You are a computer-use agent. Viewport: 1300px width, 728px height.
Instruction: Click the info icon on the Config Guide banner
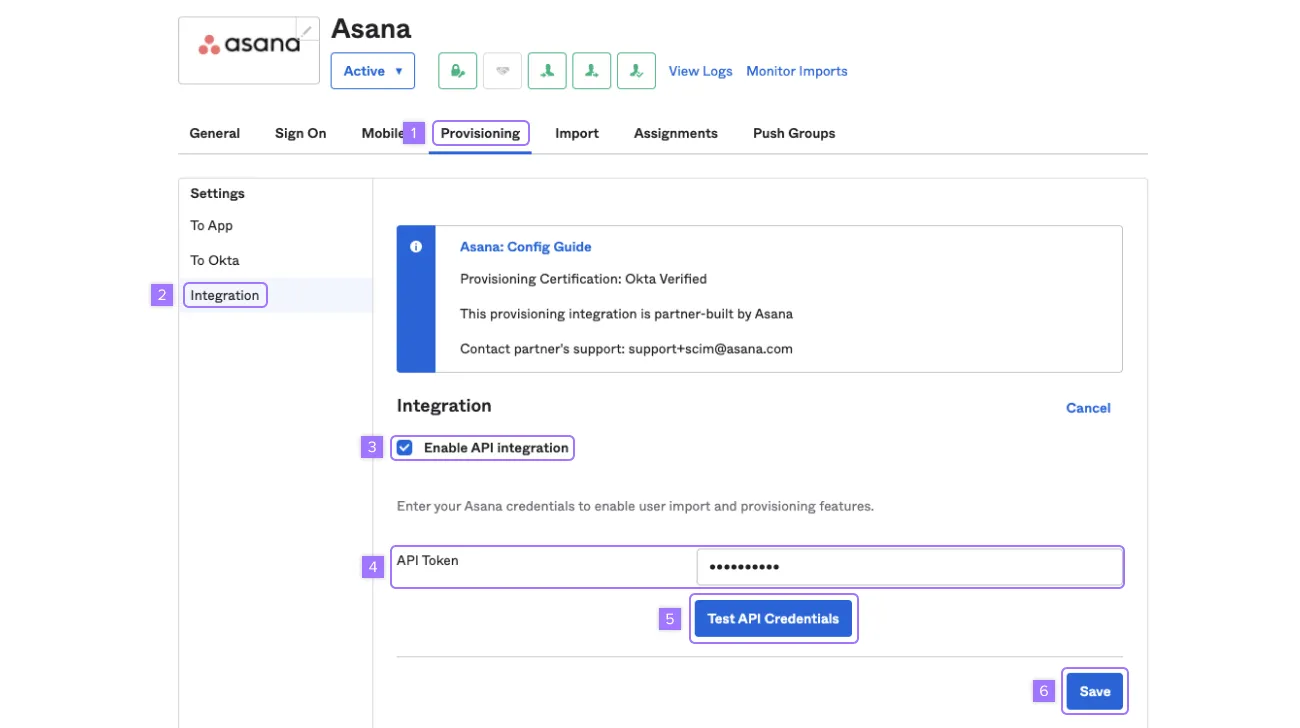pyautogui.click(x=417, y=246)
